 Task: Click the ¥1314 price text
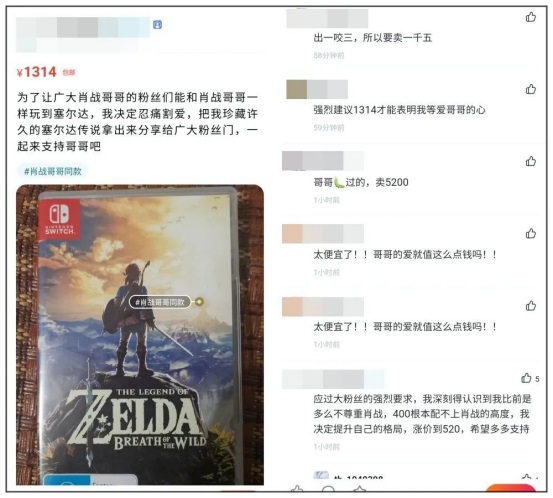37,72
